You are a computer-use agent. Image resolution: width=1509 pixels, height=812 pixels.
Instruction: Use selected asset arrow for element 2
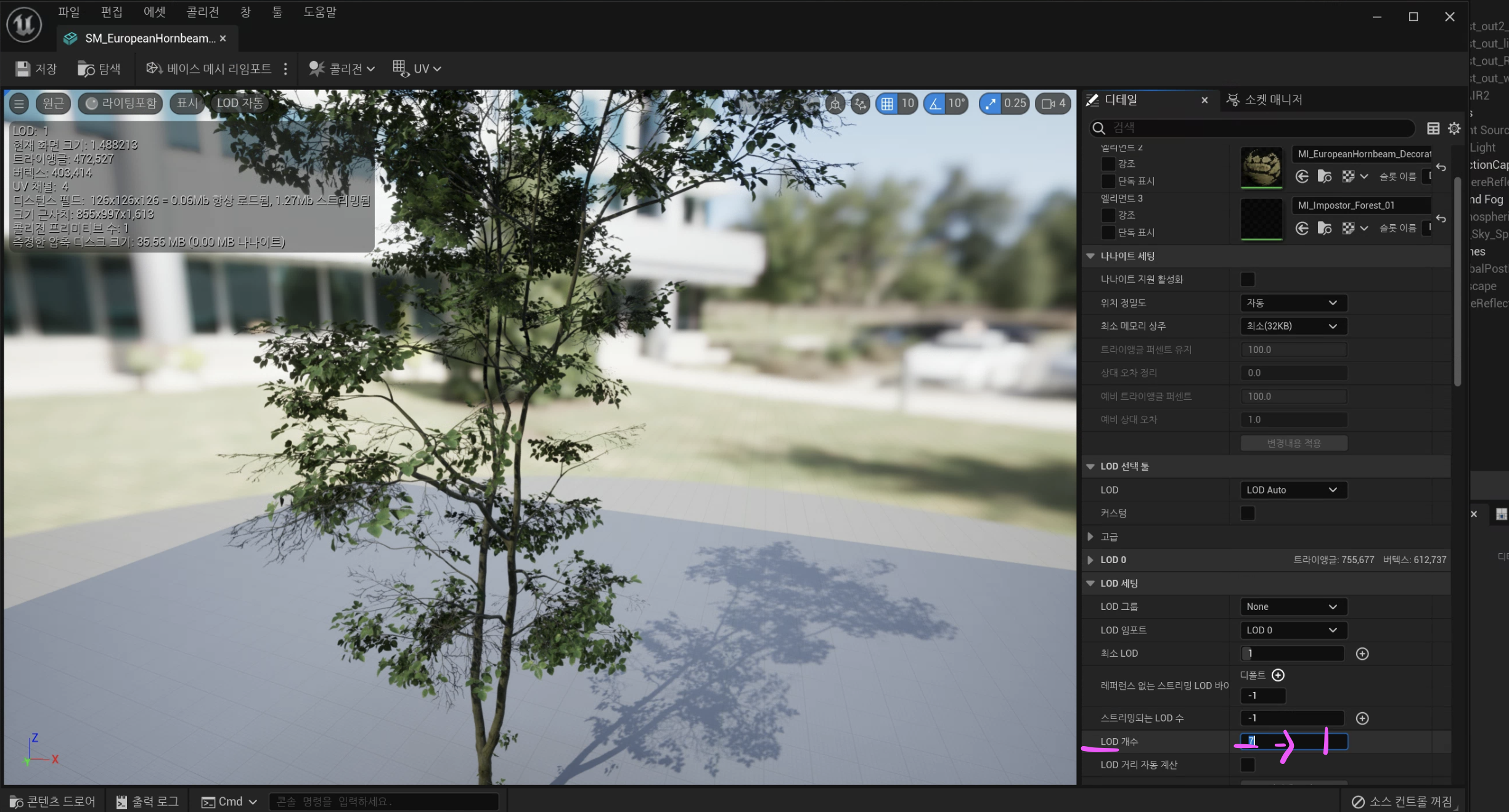point(1302,177)
